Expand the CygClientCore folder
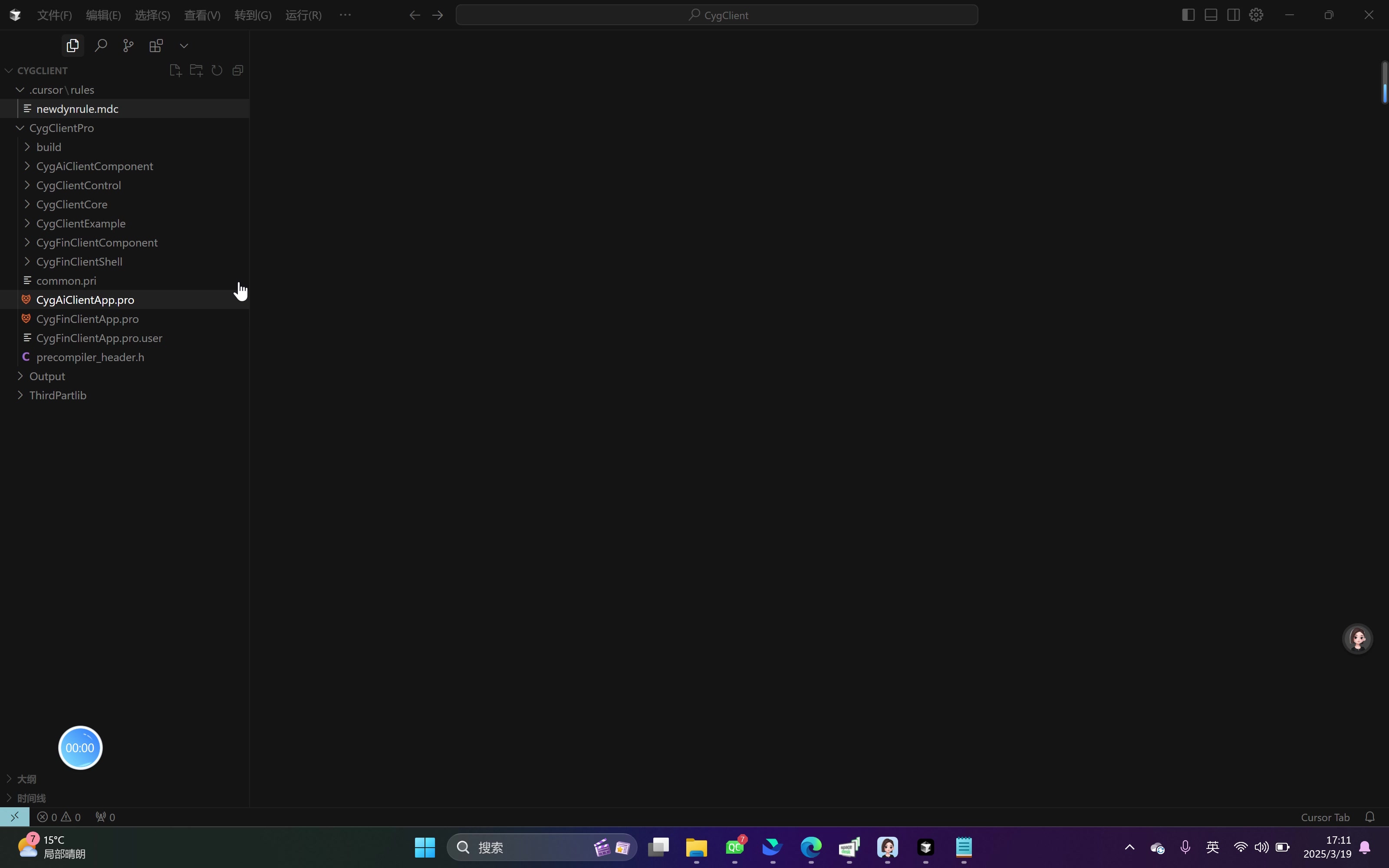The width and height of the screenshot is (1389, 868). click(x=71, y=204)
